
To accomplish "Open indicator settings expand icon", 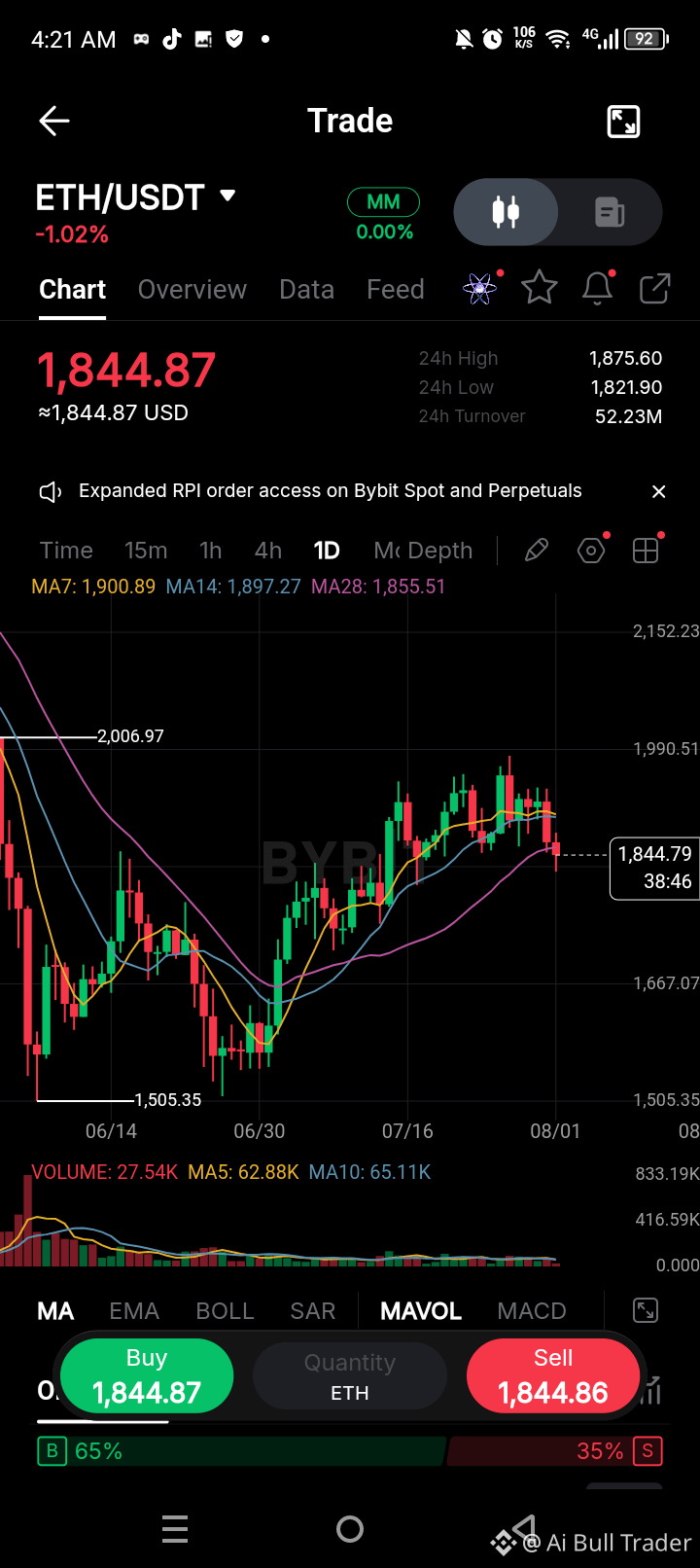I will pos(646,1310).
